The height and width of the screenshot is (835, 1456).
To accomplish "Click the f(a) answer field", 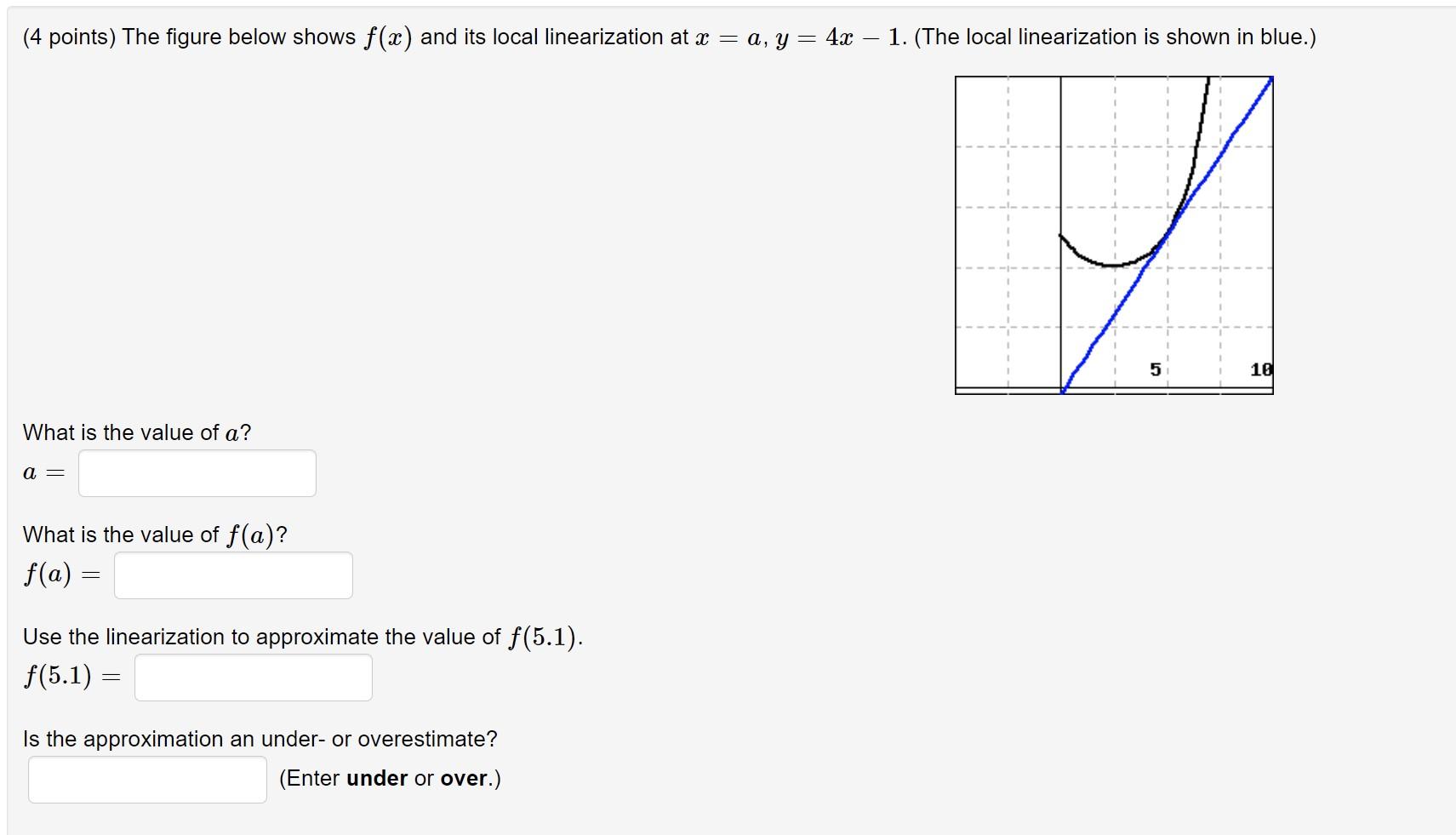I will click(233, 575).
